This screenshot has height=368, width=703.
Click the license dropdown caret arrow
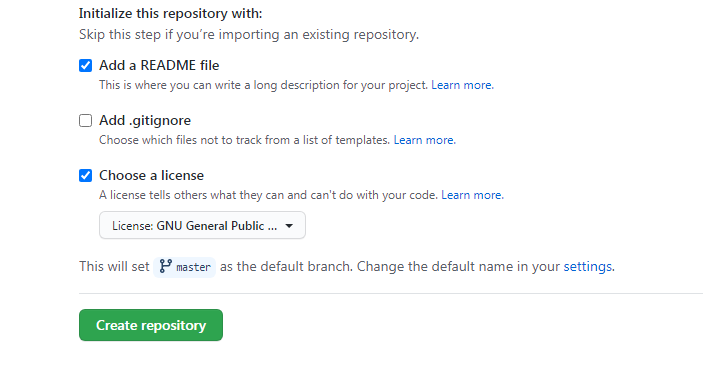[289, 226]
